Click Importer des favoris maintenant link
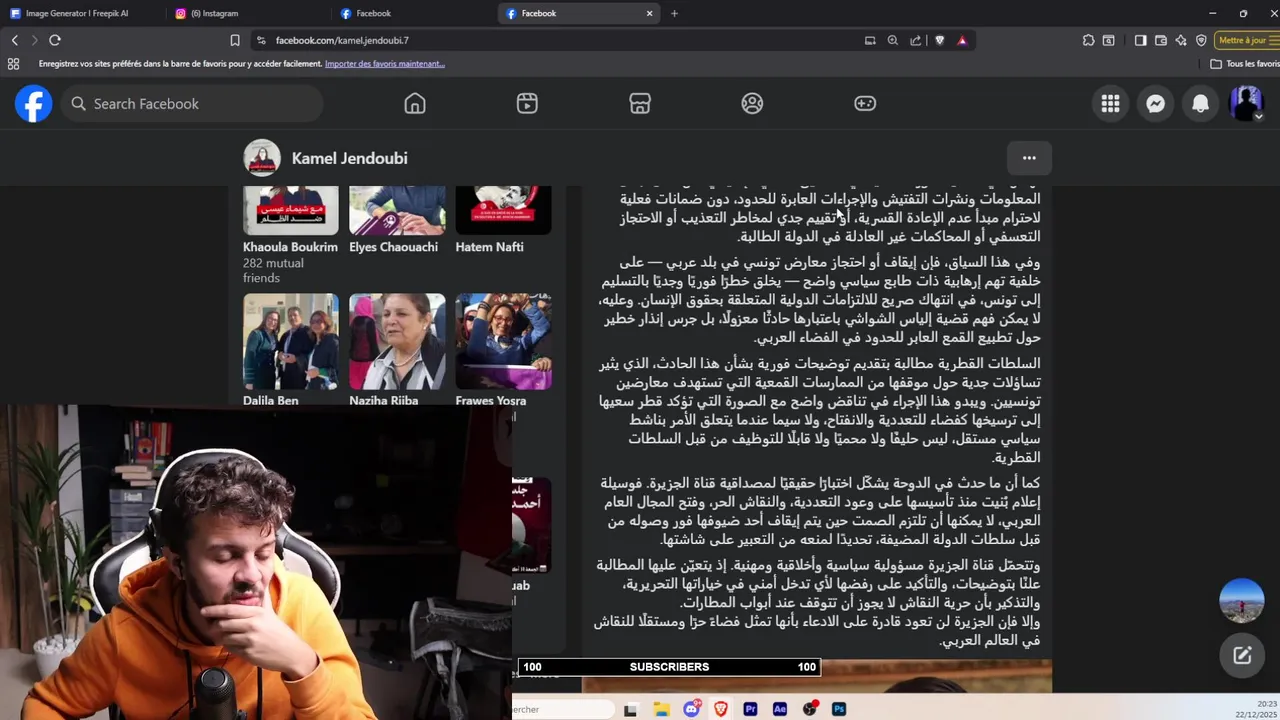The image size is (1280, 720). 385,64
